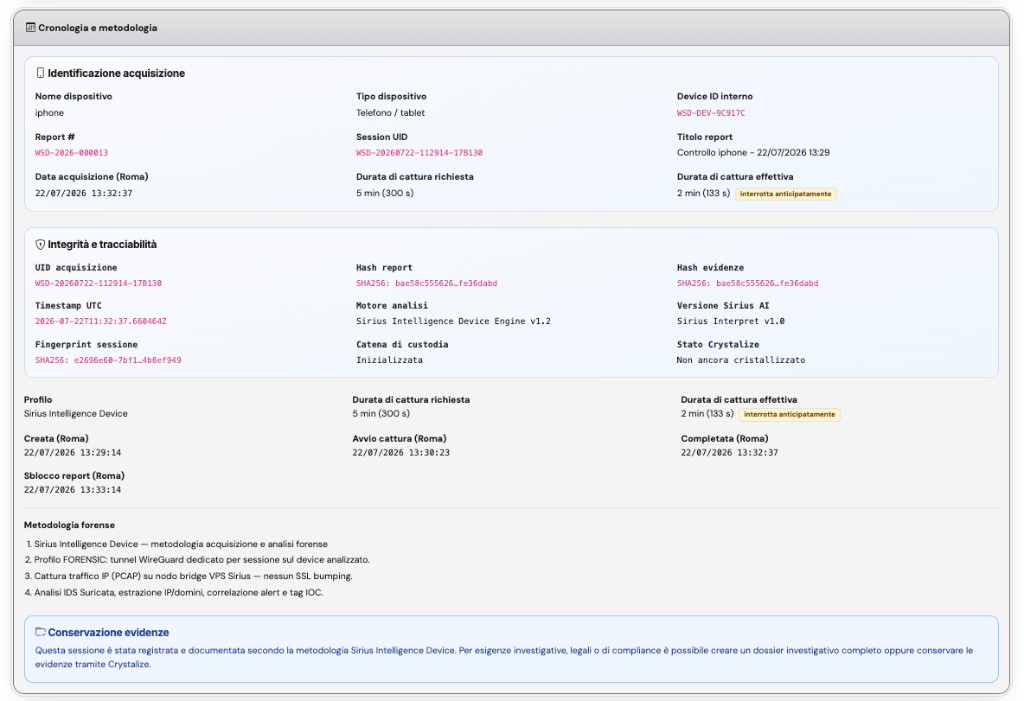Click the Cronologia e metodologia panel icon
Viewport: 1024px width, 701px height.
pos(31,27)
